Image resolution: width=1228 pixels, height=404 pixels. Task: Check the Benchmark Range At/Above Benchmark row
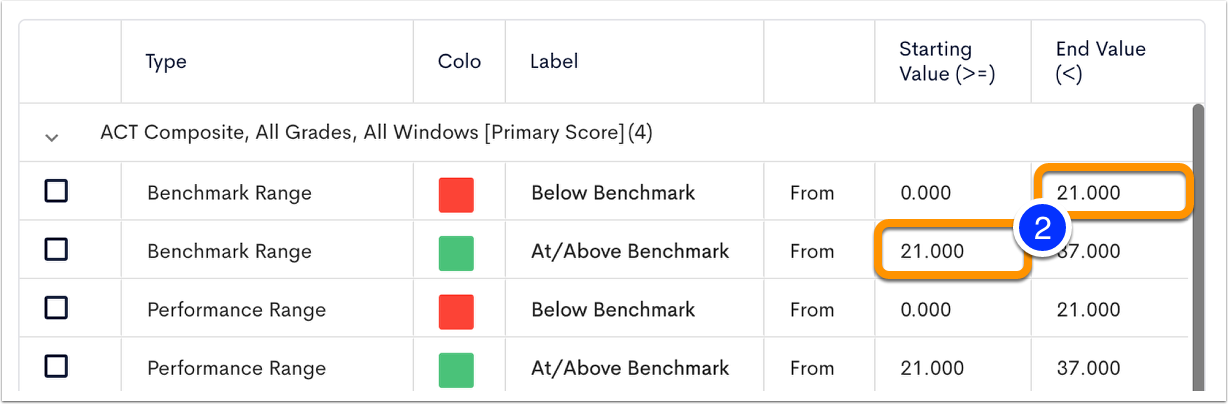tap(56, 249)
